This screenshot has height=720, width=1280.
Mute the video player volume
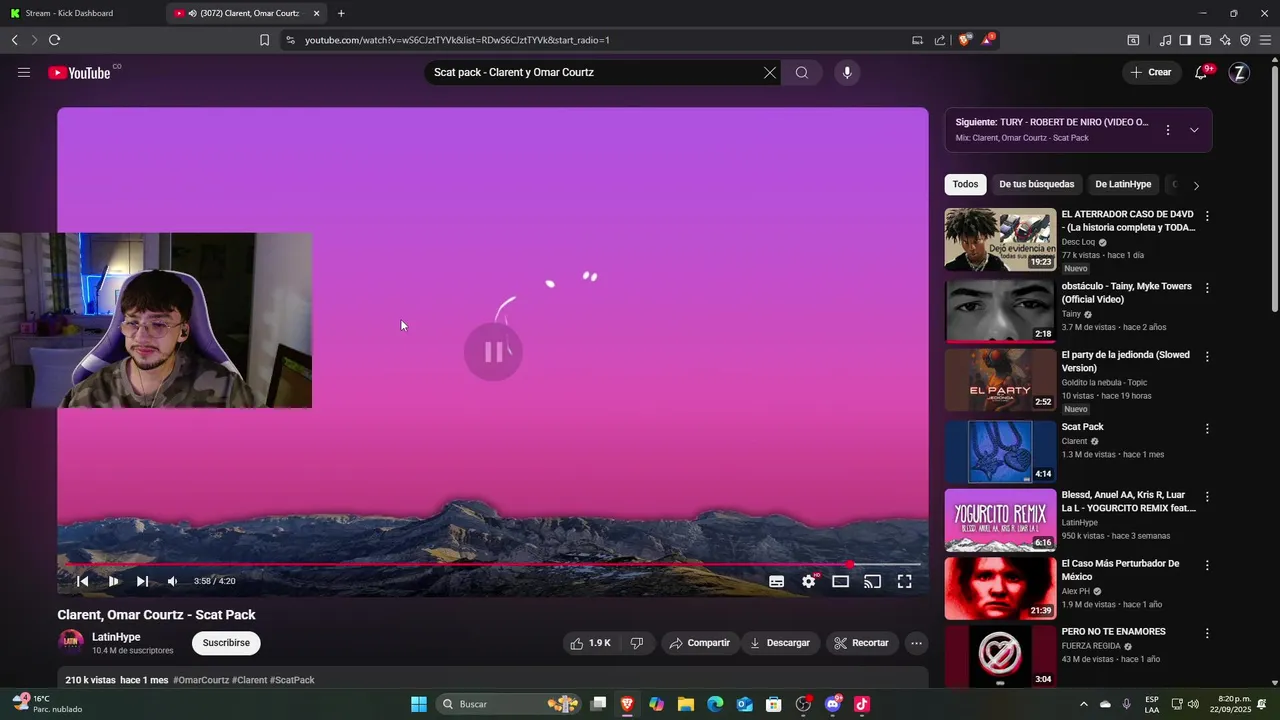(172, 581)
